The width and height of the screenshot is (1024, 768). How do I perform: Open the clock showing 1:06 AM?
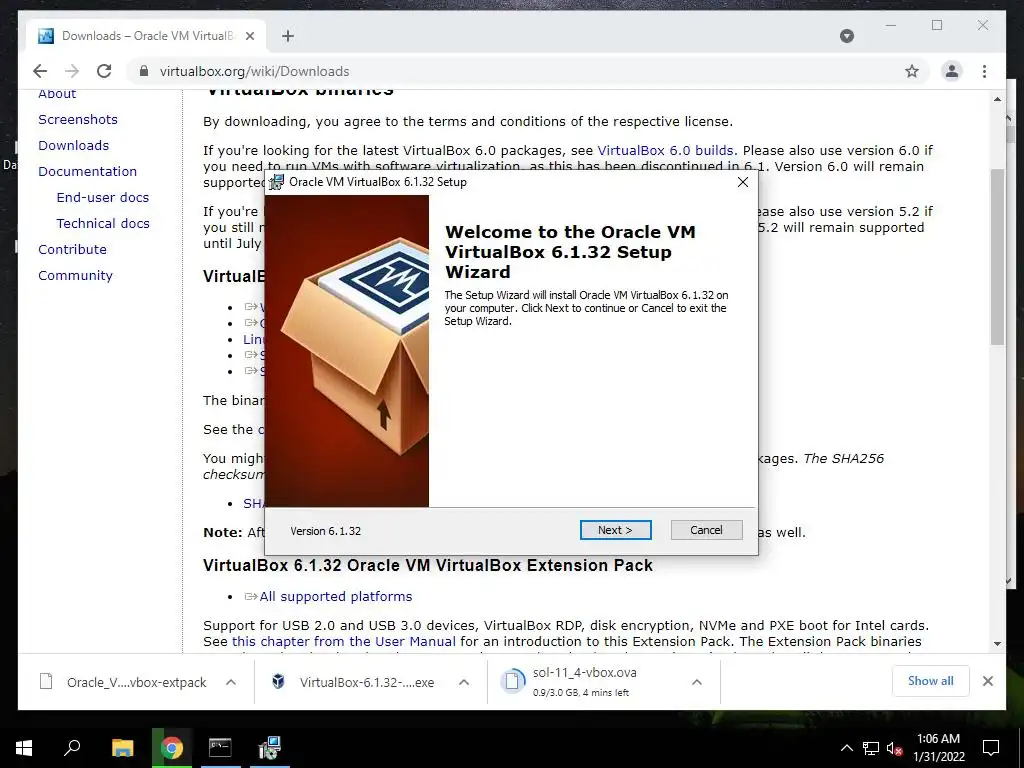click(938, 748)
